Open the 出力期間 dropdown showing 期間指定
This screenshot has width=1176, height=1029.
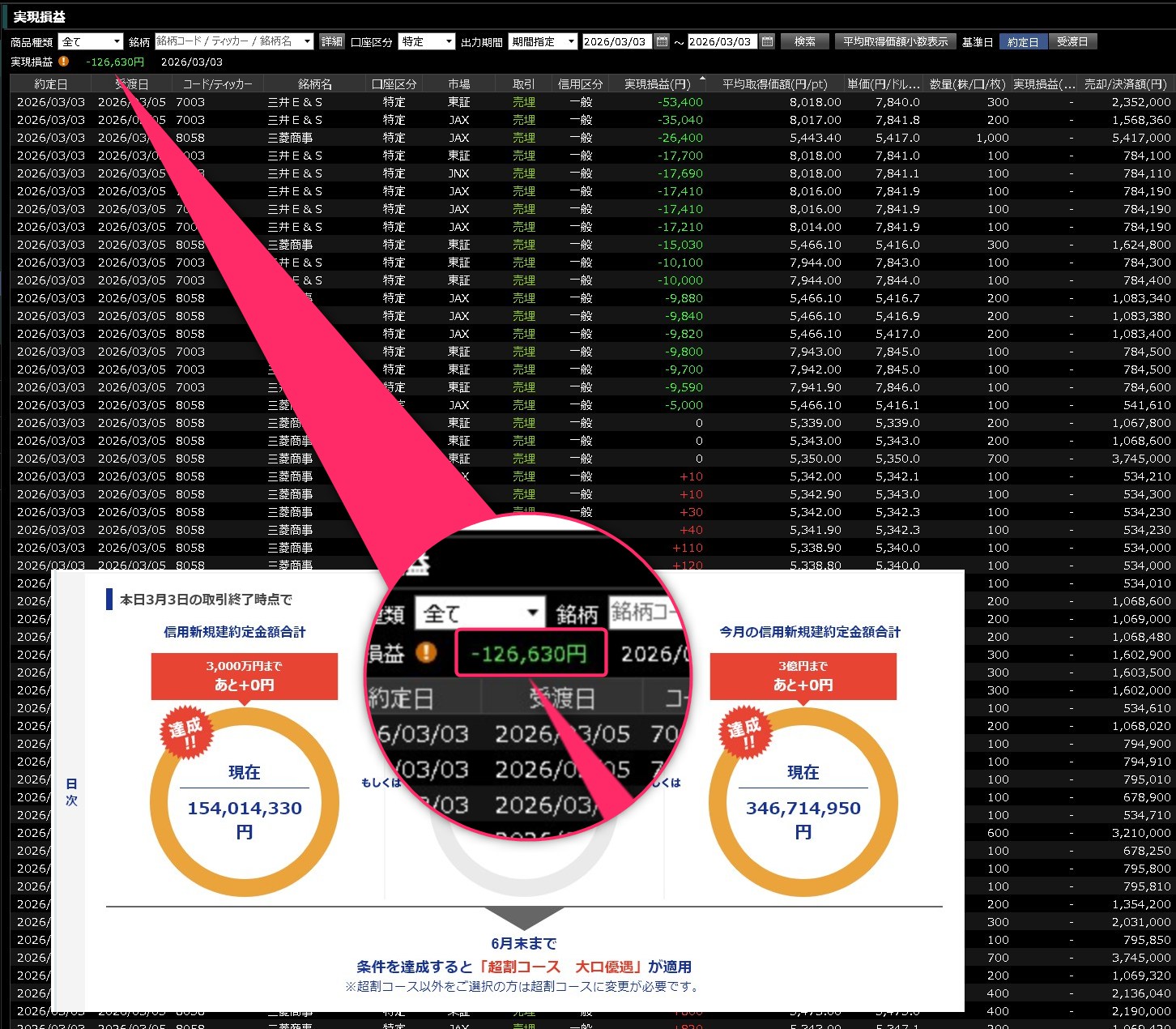tap(542, 41)
